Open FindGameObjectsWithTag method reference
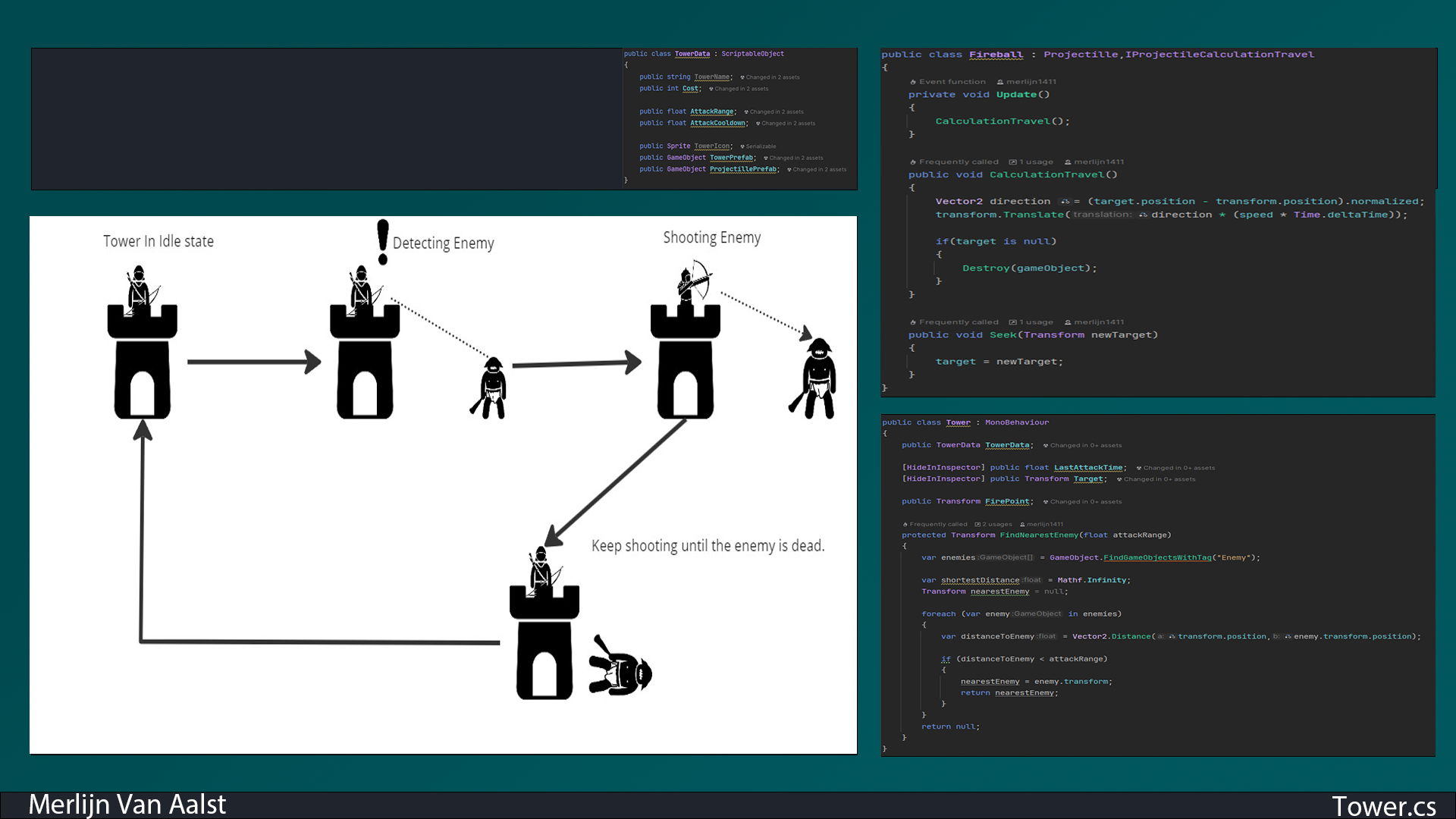 coord(1157,557)
